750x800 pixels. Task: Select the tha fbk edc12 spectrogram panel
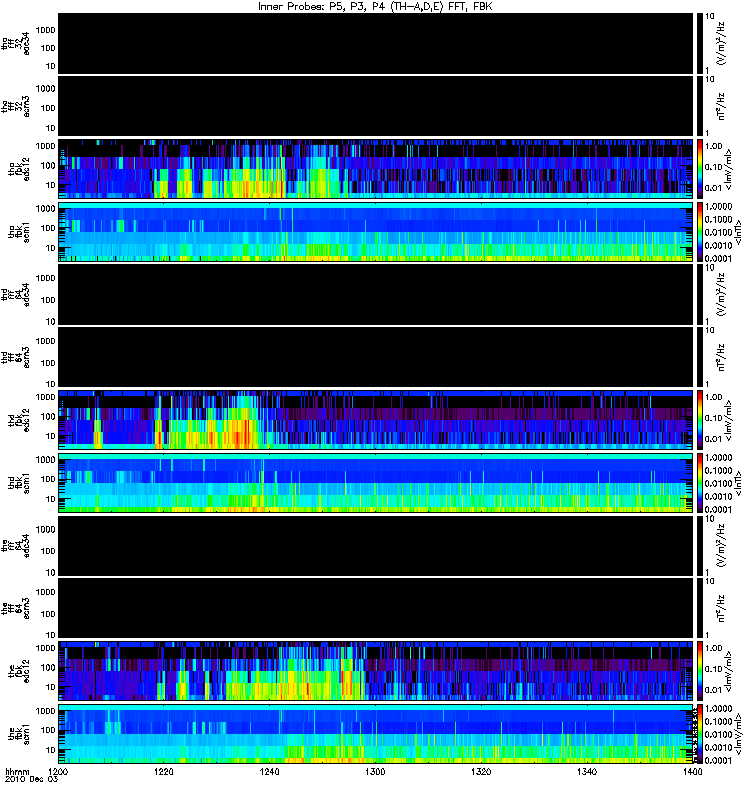point(376,169)
